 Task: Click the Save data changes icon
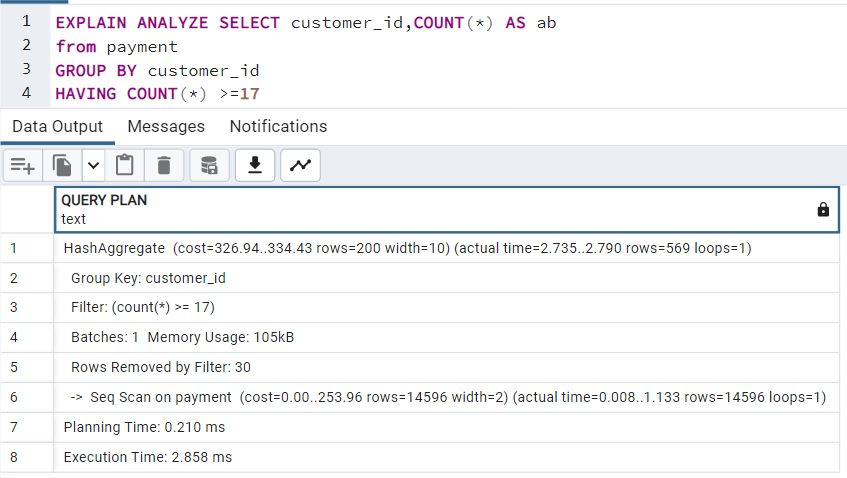click(x=210, y=165)
